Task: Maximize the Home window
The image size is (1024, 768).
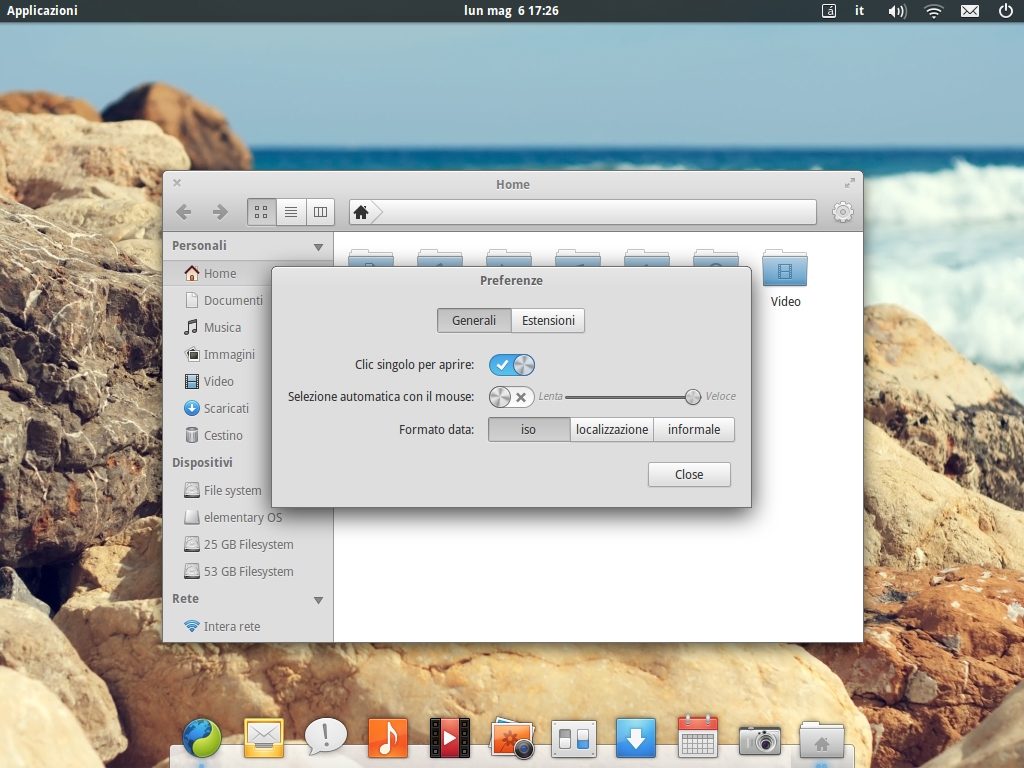Action: [849, 184]
